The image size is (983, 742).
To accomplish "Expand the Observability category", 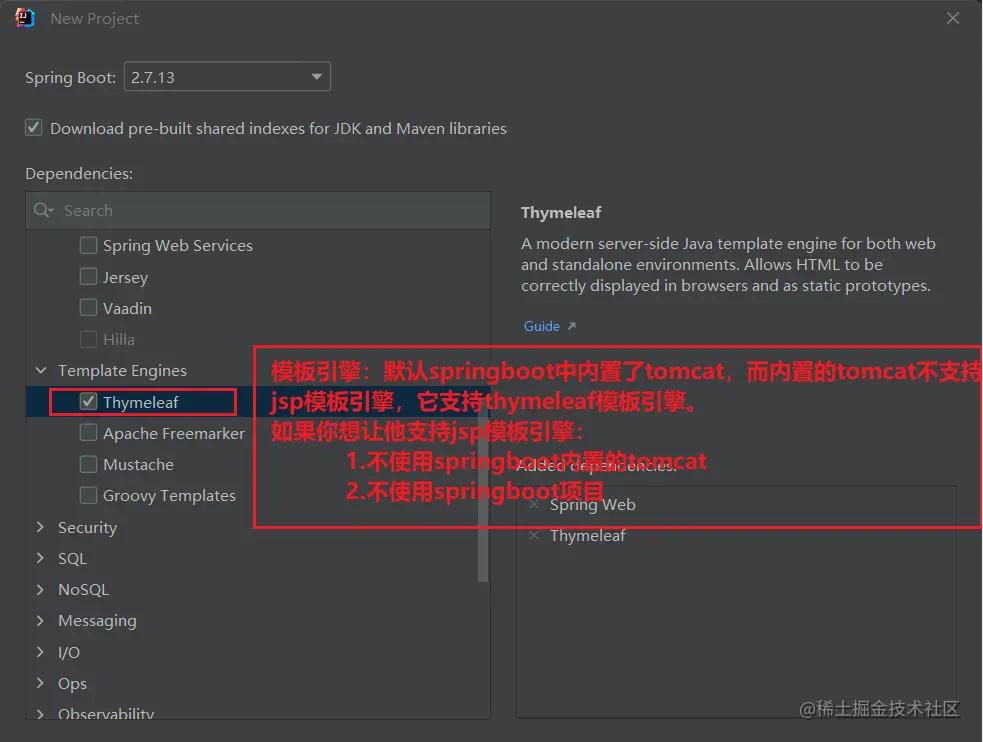I will pos(41,714).
